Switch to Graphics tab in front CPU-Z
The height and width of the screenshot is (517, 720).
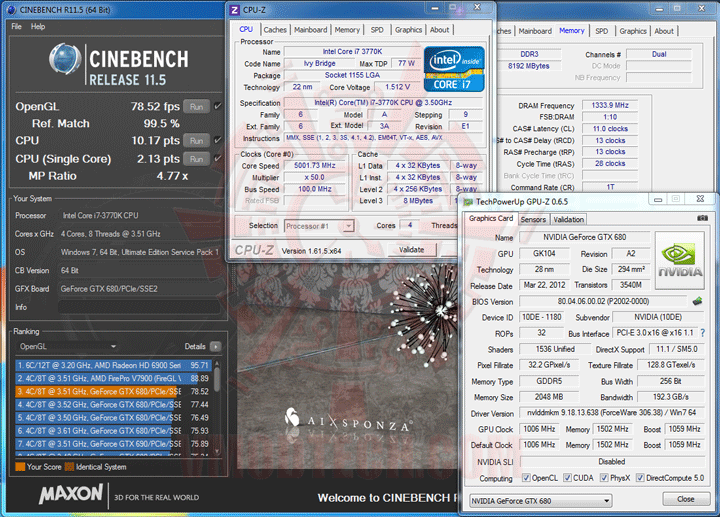[408, 30]
